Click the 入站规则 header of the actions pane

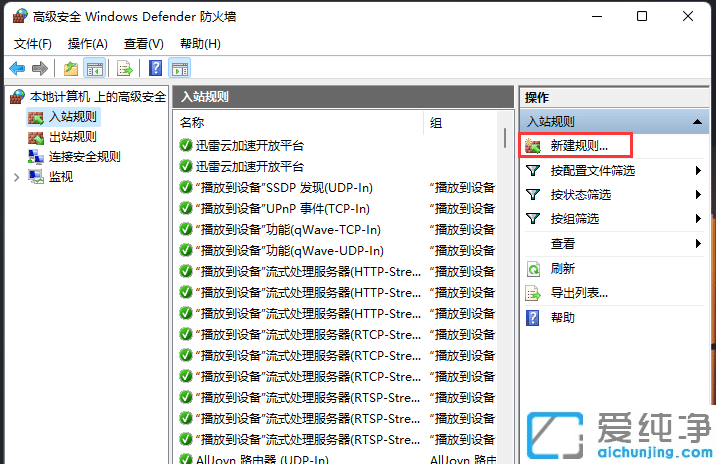point(614,121)
